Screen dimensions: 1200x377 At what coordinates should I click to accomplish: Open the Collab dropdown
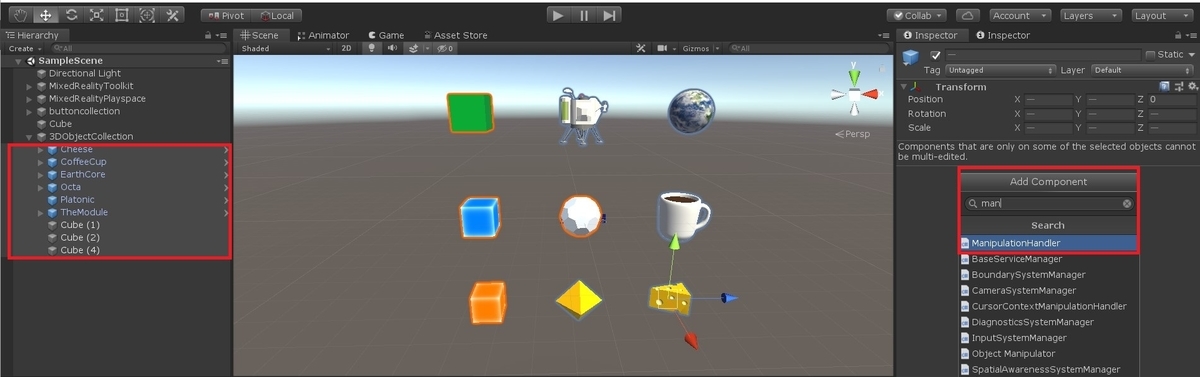tap(917, 16)
